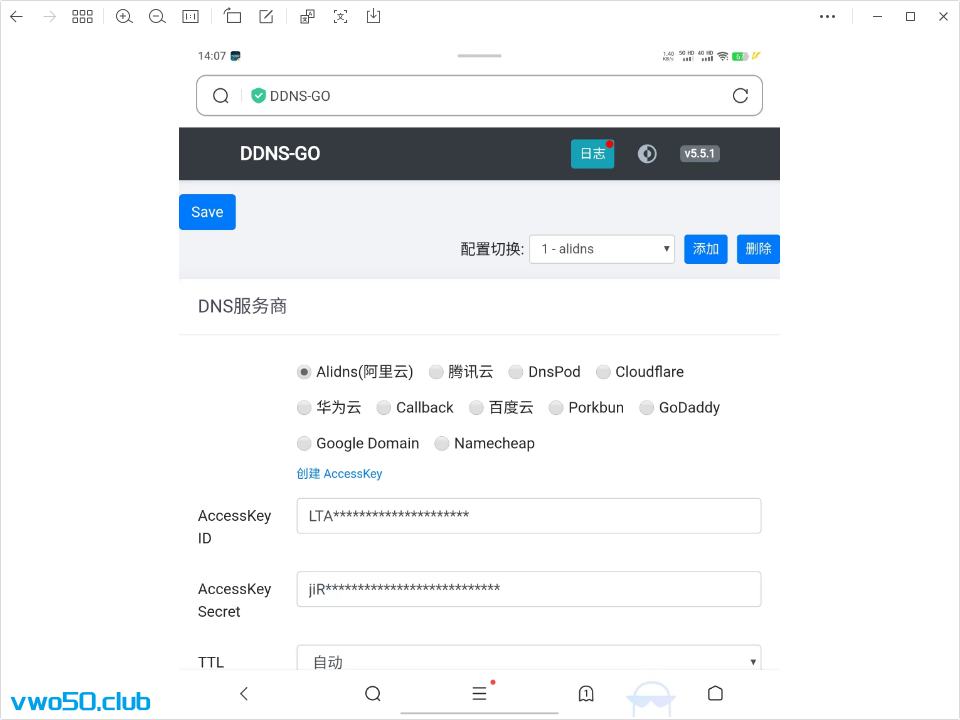
Task: Zoom out with the magnifier minus icon
Action: click(x=157, y=17)
